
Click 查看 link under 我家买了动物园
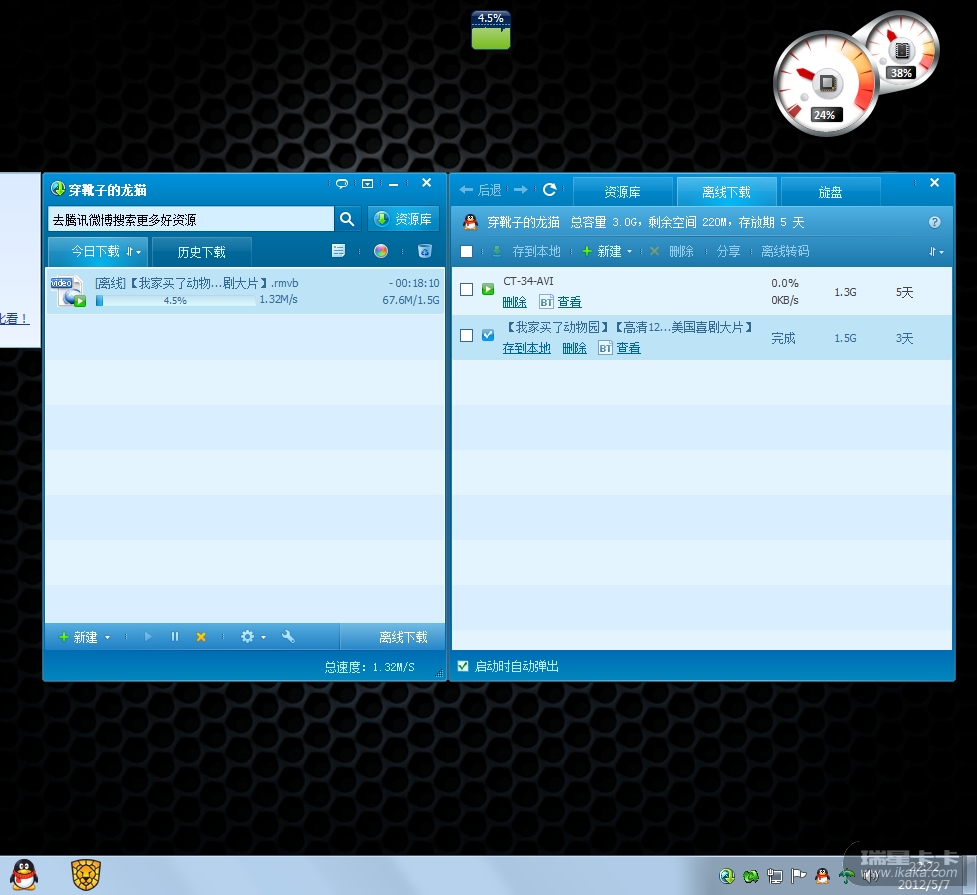click(x=629, y=348)
